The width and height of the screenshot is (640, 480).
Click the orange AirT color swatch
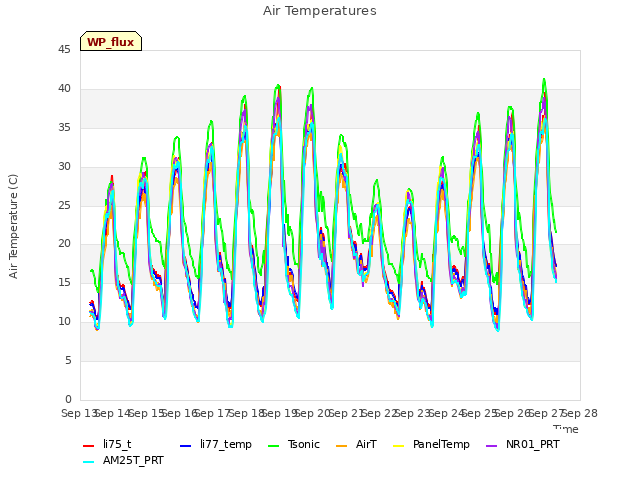tap(342, 446)
